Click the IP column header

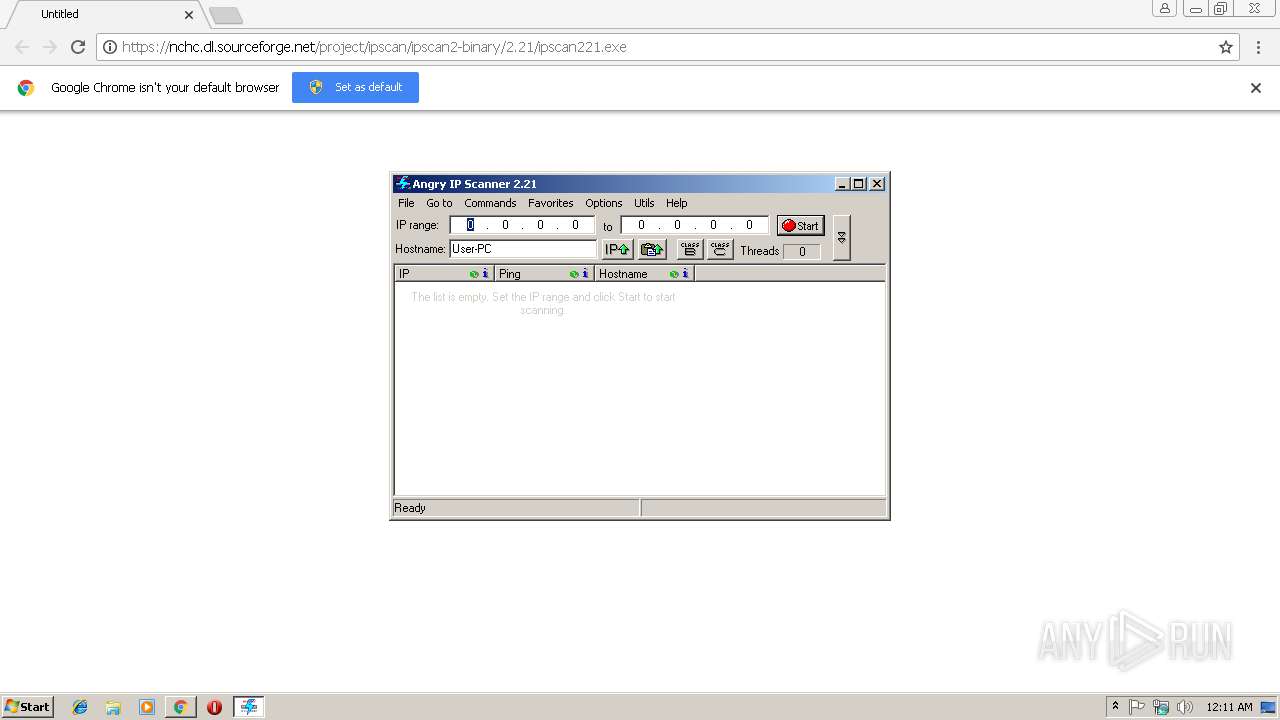[x=444, y=274]
